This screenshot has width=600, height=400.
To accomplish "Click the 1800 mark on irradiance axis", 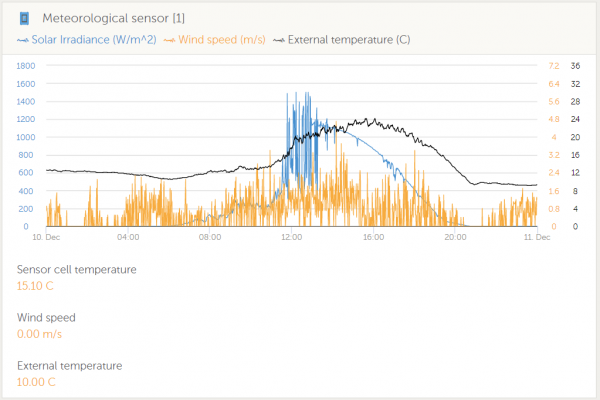I will point(25,66).
